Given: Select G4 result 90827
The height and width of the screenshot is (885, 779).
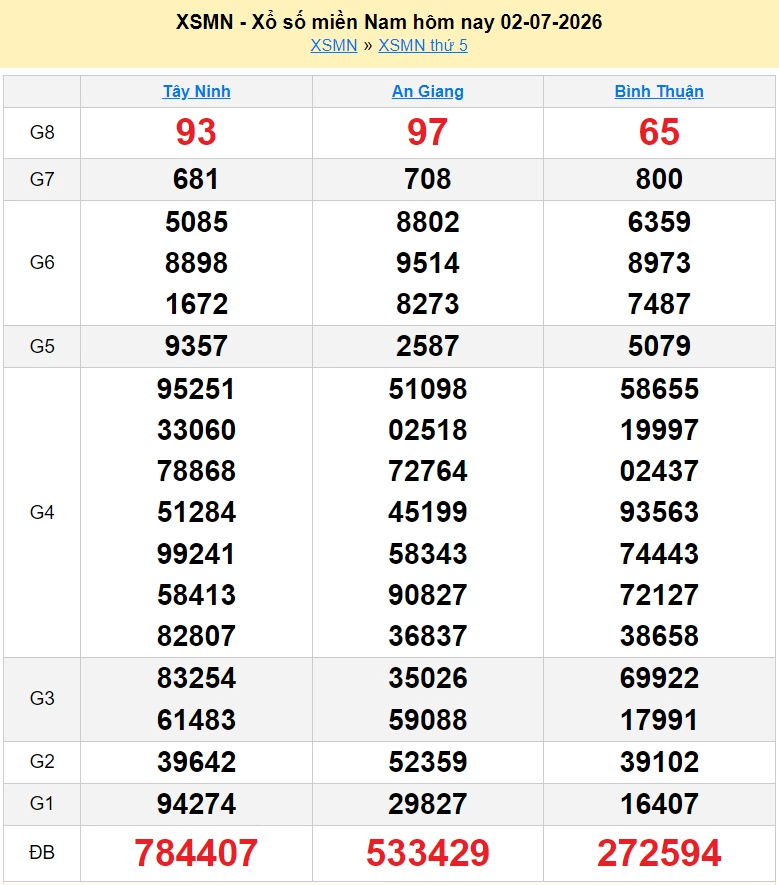Looking at the screenshot, I should point(428,595).
